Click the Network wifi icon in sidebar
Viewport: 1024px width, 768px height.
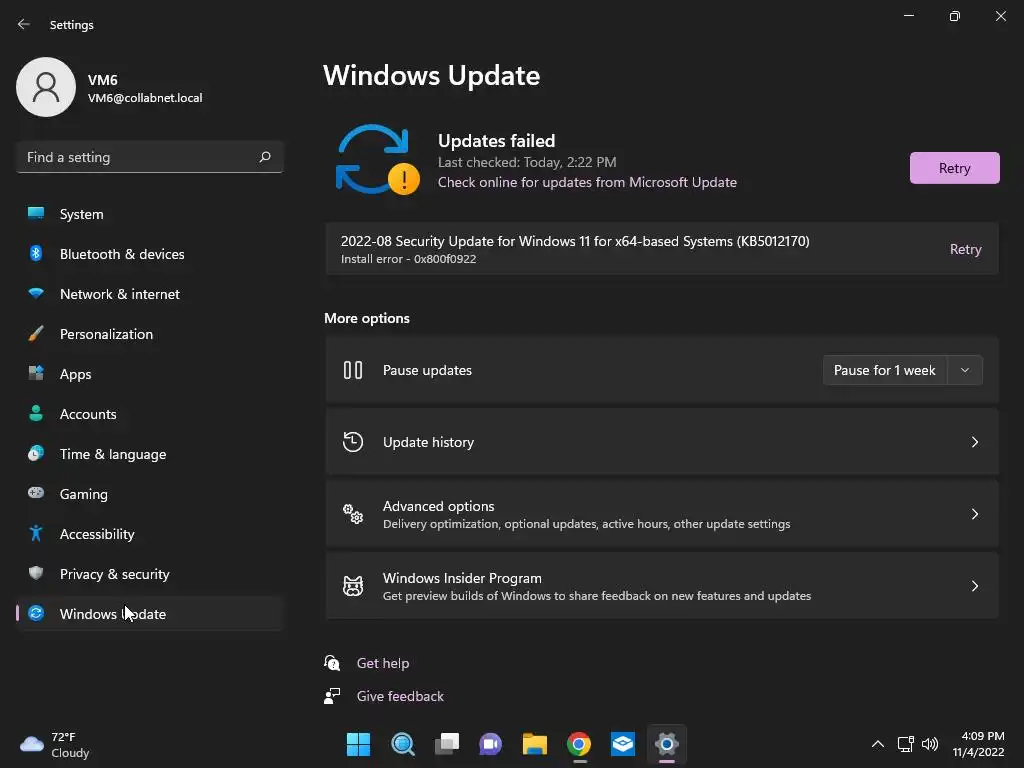point(36,293)
